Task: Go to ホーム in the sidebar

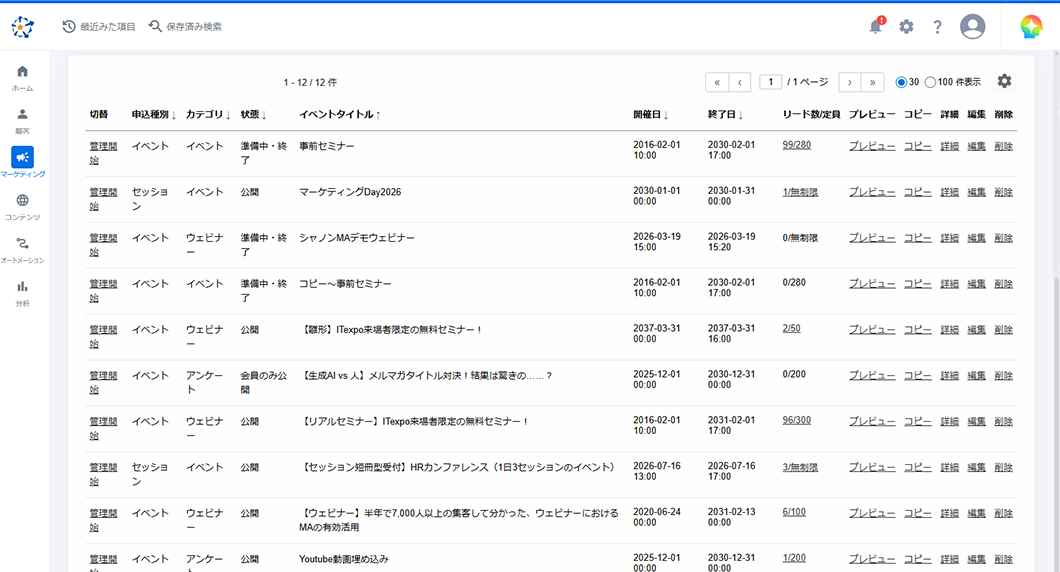Action: coord(22,78)
